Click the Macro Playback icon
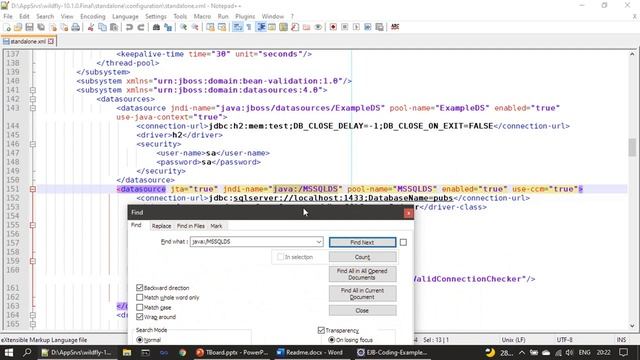Viewport: 640px width, 360px height. (x=356, y=27)
